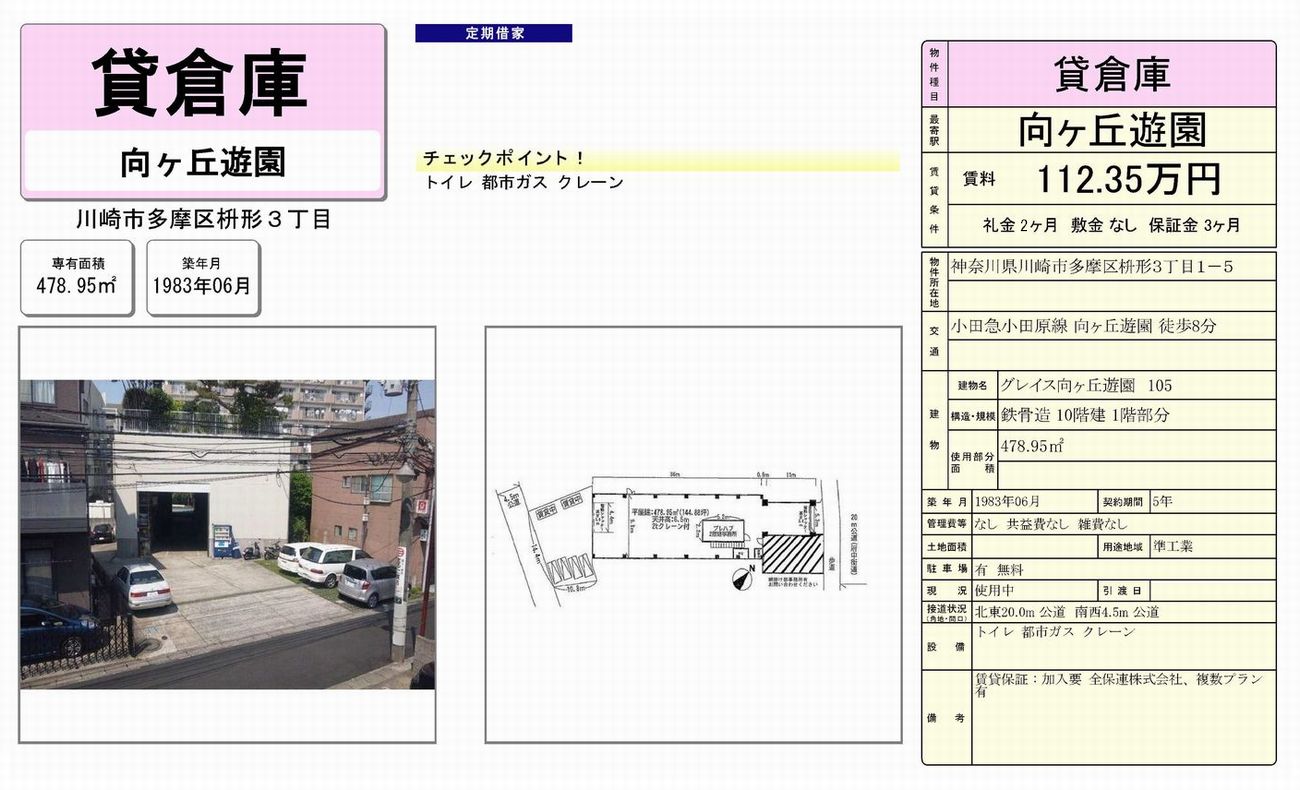Click the rent amount 112.35万円
1300x790 pixels.
(x=1128, y=179)
